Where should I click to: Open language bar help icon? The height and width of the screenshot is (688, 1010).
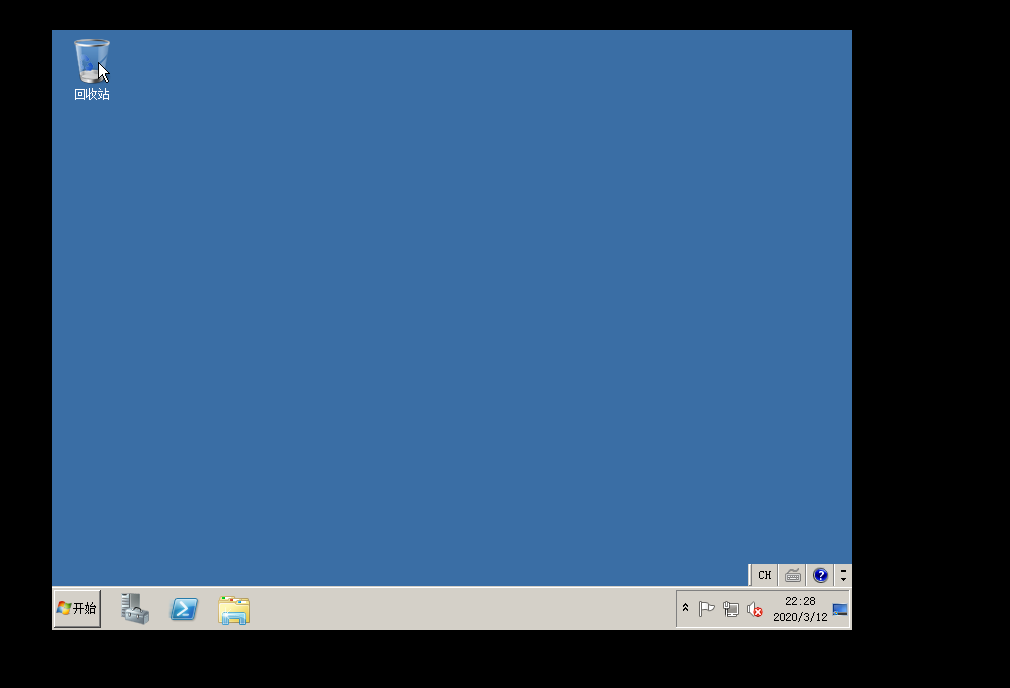(820, 575)
